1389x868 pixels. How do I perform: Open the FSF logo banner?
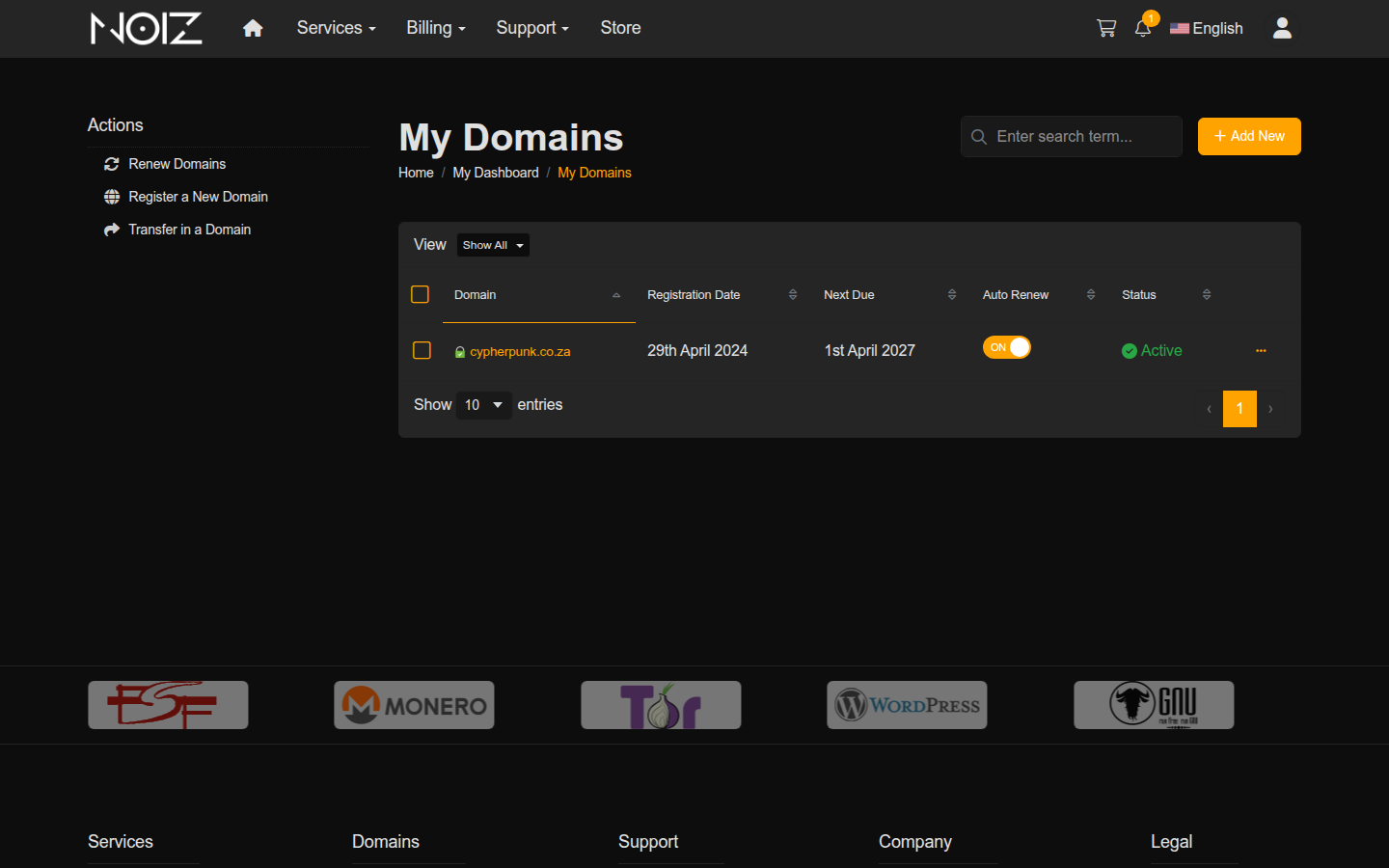[168, 705]
